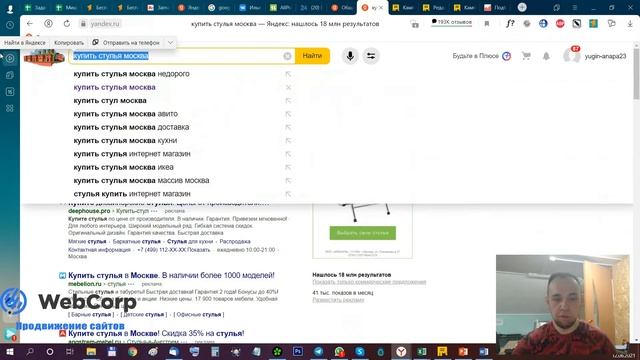Open Скидка 35% на стулья ad link
The width and height of the screenshot is (640, 360).
point(156,333)
